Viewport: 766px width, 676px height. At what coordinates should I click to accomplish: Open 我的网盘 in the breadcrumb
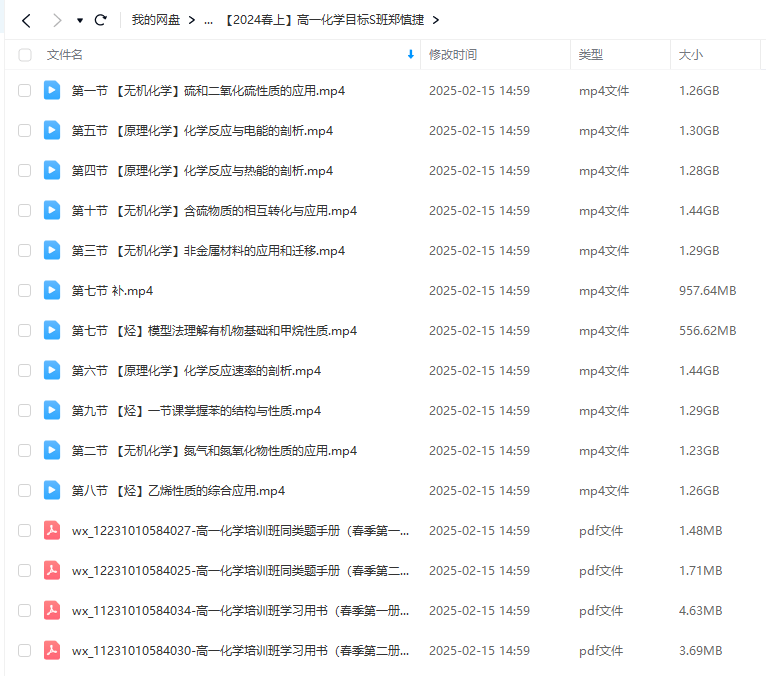pos(156,20)
